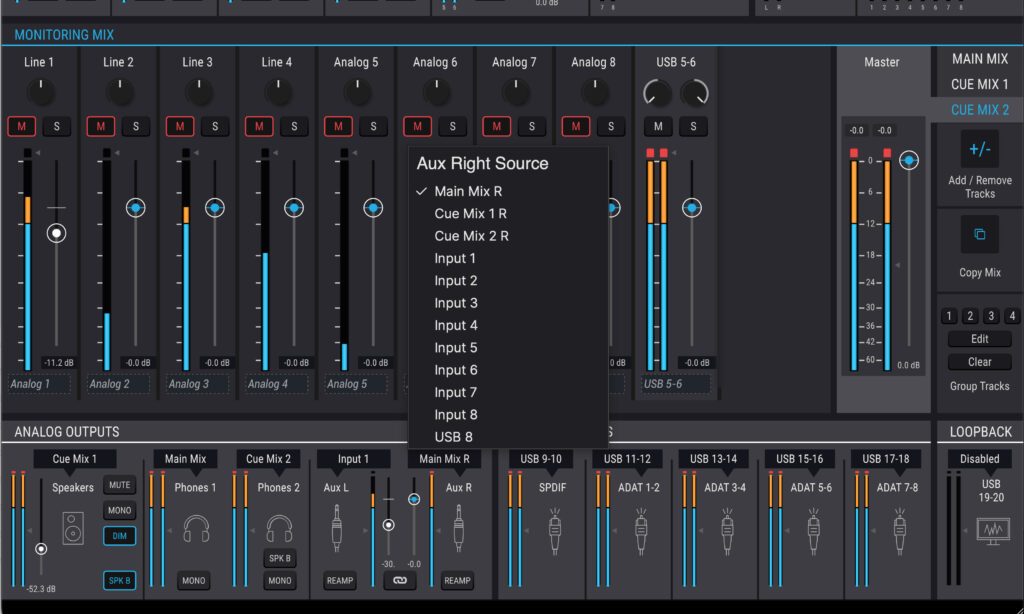Click the Analog 1 channel name field
This screenshot has width=1024, height=614.
pos(39,384)
